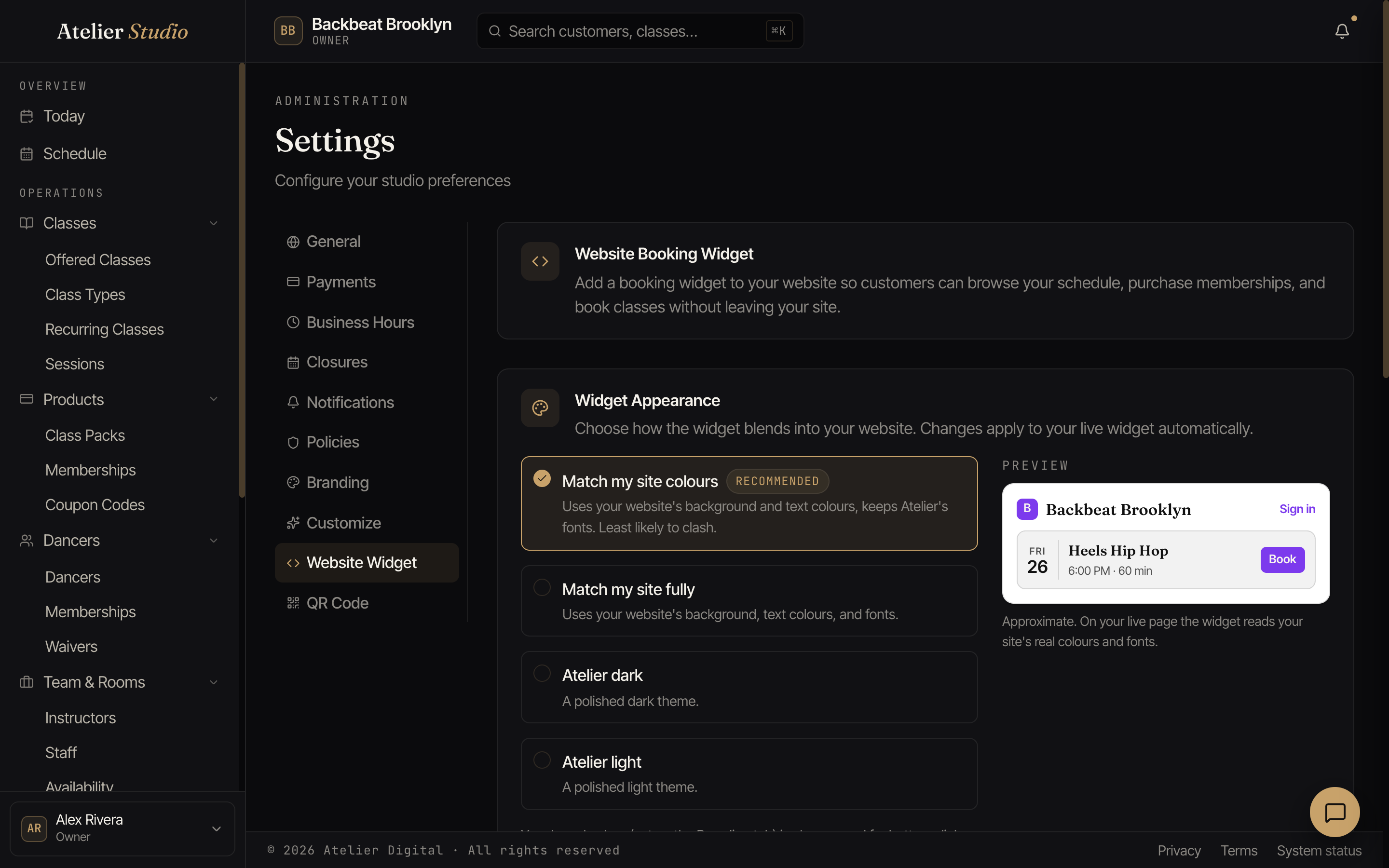The width and height of the screenshot is (1389, 868).
Task: Click the Branding palette icon
Action: [x=293, y=483]
